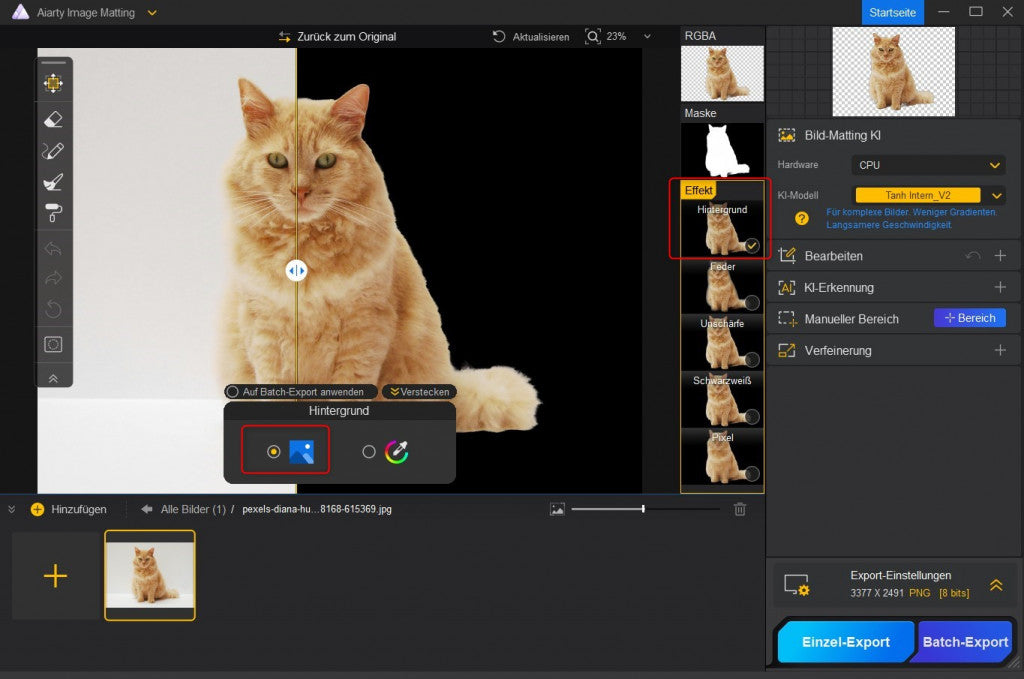Open the KI-Modell dropdown
This screenshot has width=1024, height=679.
pos(995,196)
